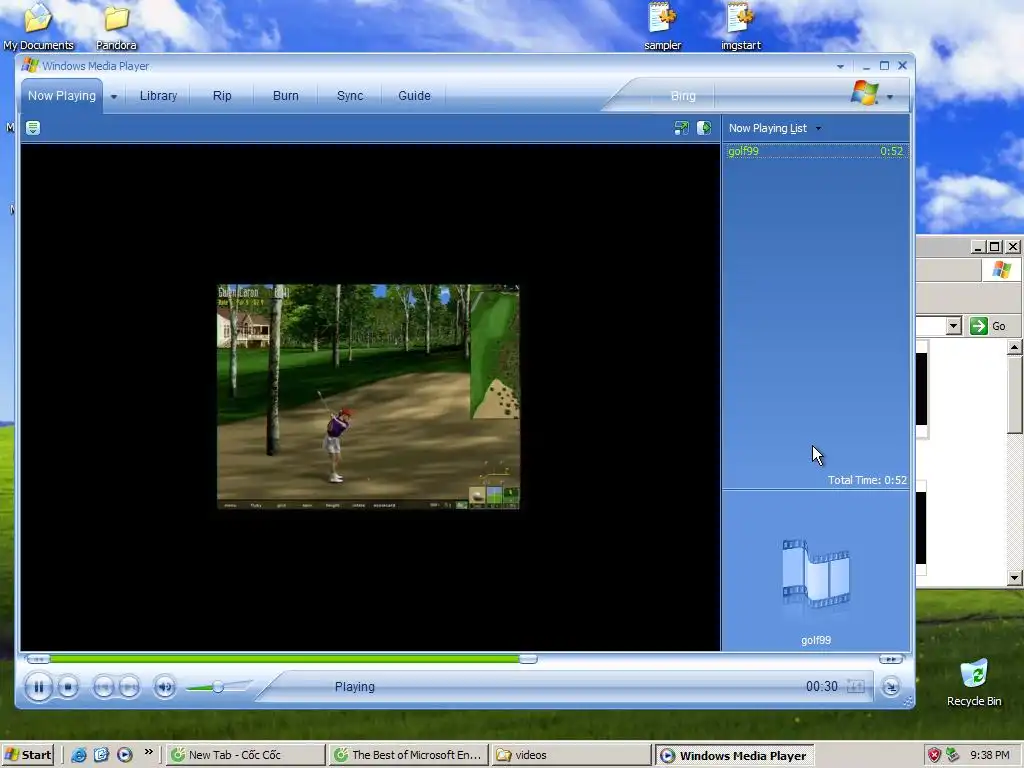Switch player to skin mode

tap(891, 686)
